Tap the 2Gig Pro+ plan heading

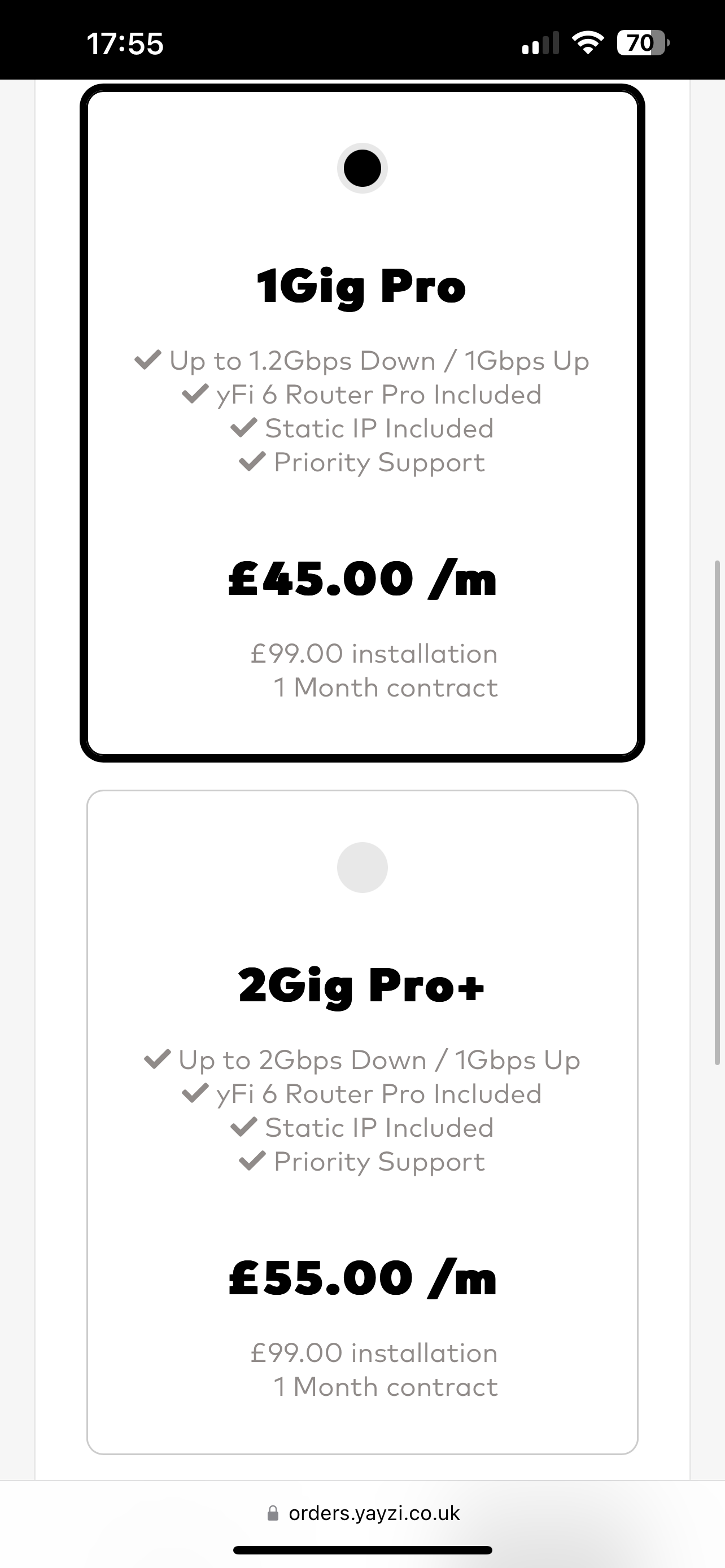[361, 986]
